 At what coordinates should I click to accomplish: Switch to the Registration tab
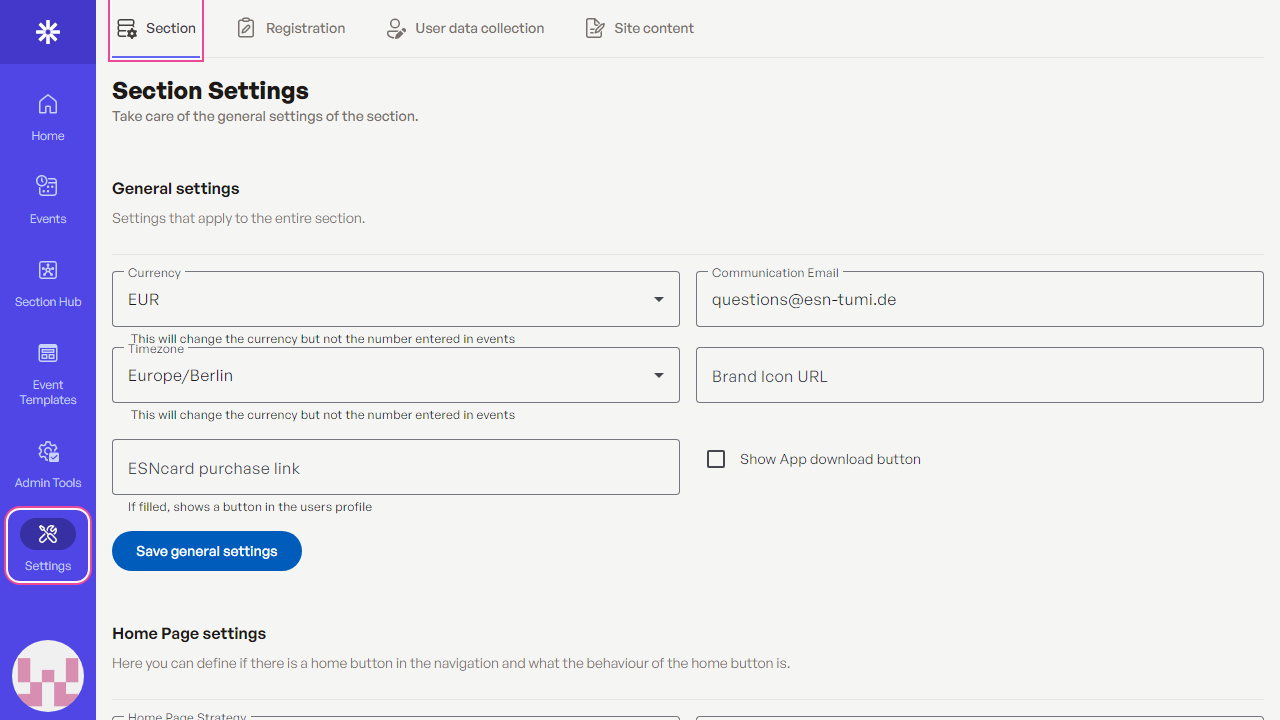[291, 28]
